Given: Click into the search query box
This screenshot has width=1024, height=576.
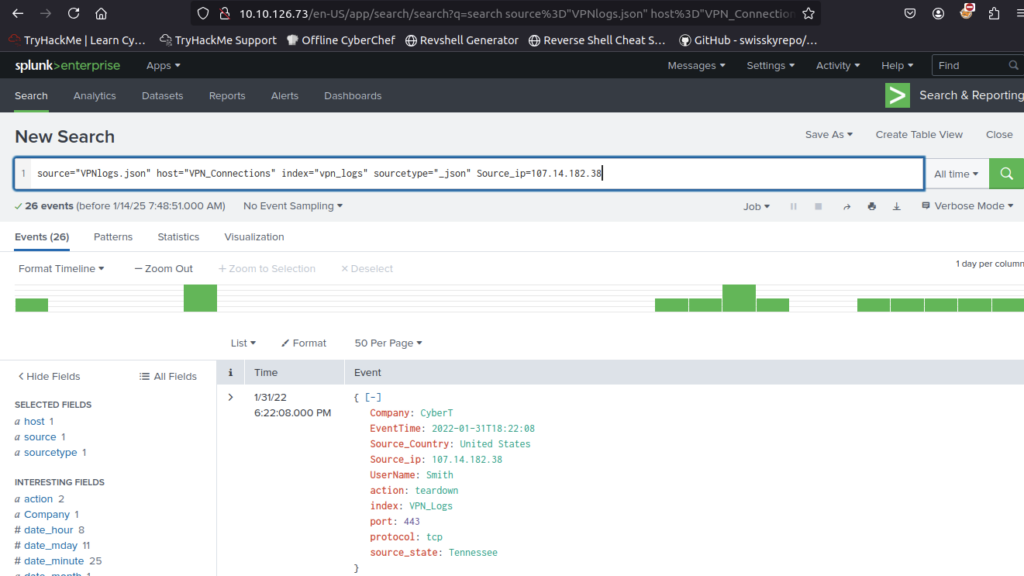Looking at the screenshot, I should pyautogui.click(x=477, y=174).
